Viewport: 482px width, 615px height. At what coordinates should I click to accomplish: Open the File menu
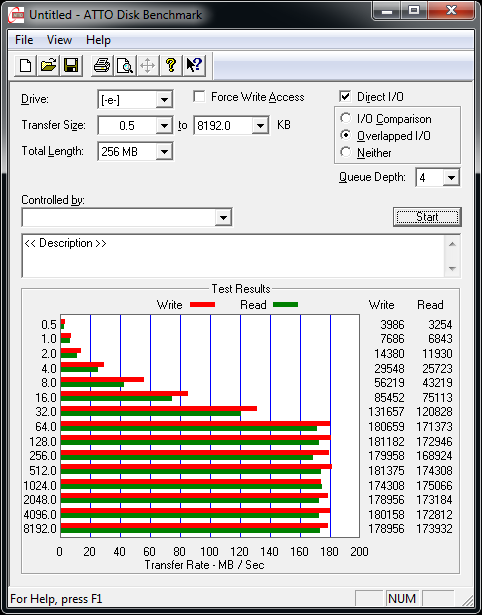coord(24,40)
